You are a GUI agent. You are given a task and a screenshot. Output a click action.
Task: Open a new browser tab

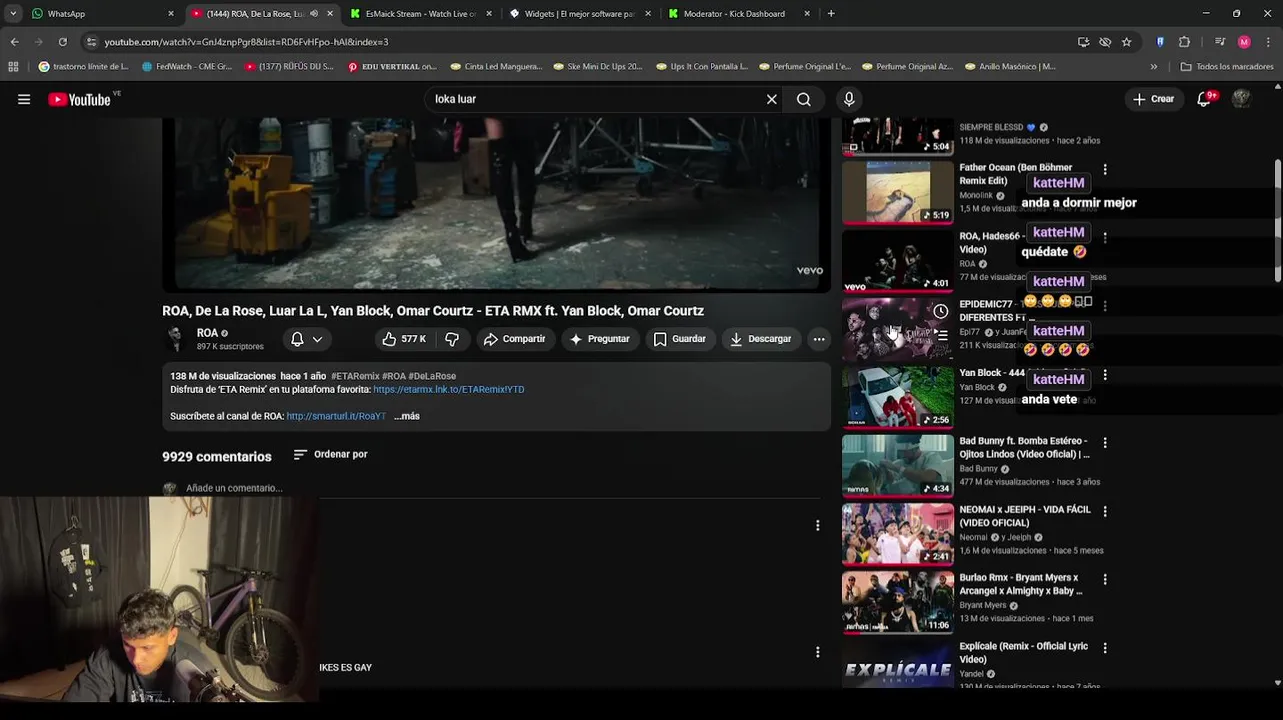coord(831,14)
